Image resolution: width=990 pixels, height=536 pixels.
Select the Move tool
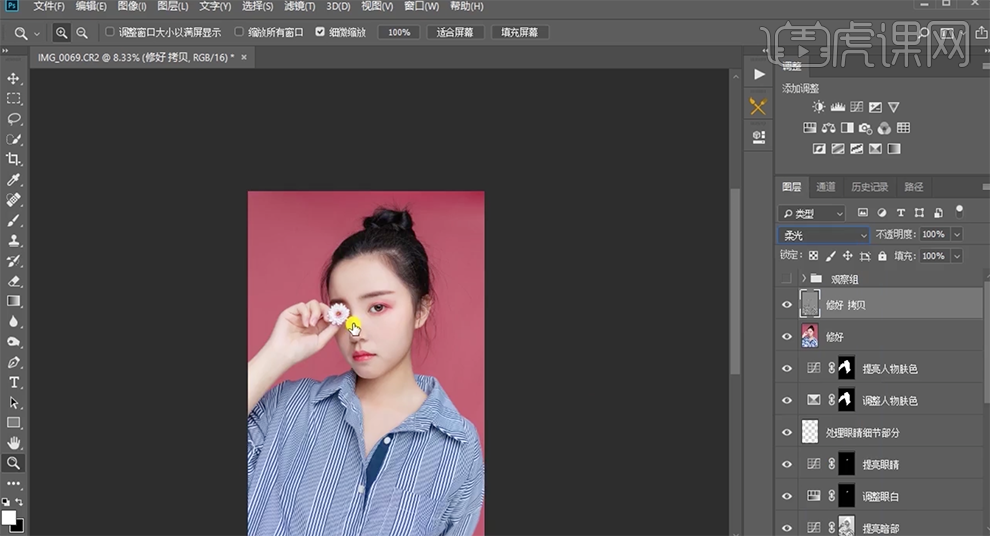(14, 78)
